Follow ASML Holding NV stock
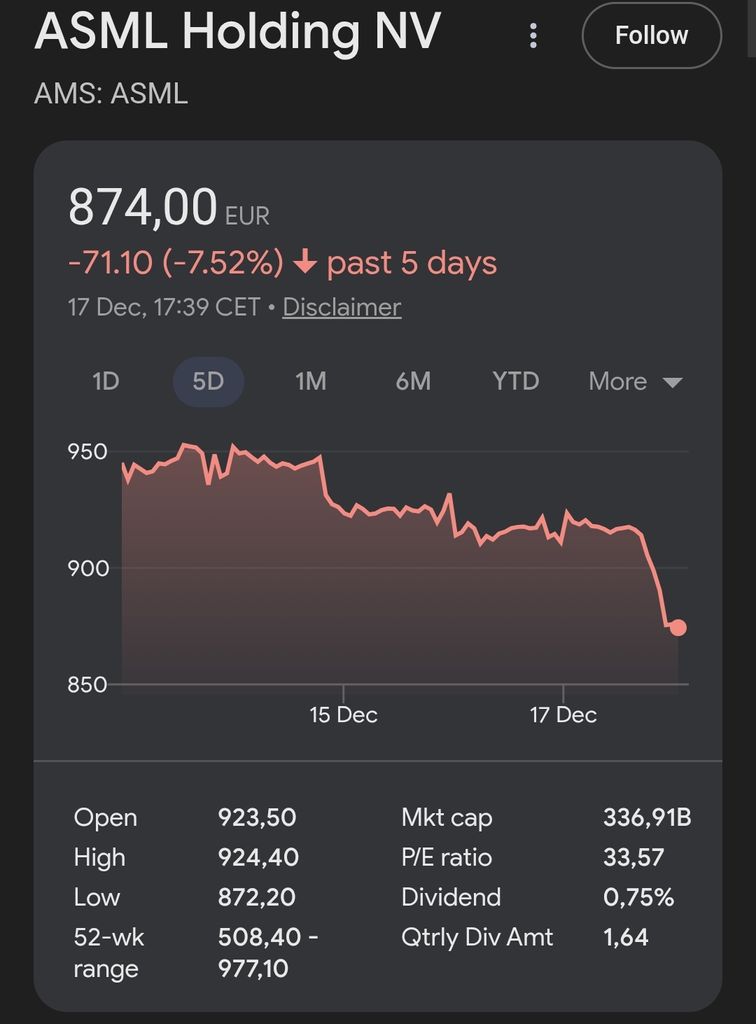Screen dimensions: 756x1024 pos(651,36)
